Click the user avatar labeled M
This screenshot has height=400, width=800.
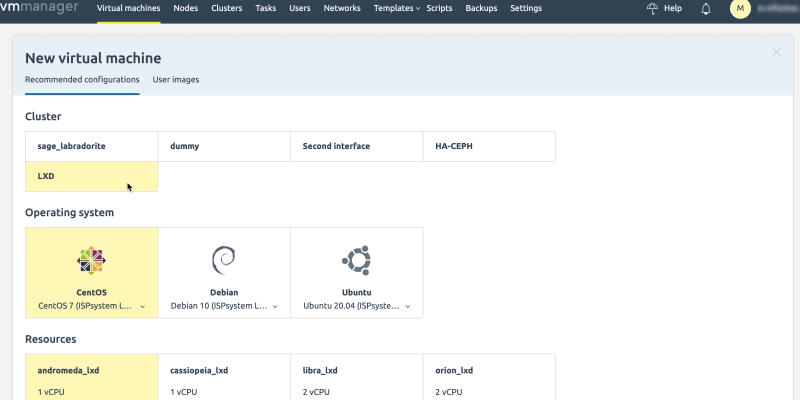[740, 8]
